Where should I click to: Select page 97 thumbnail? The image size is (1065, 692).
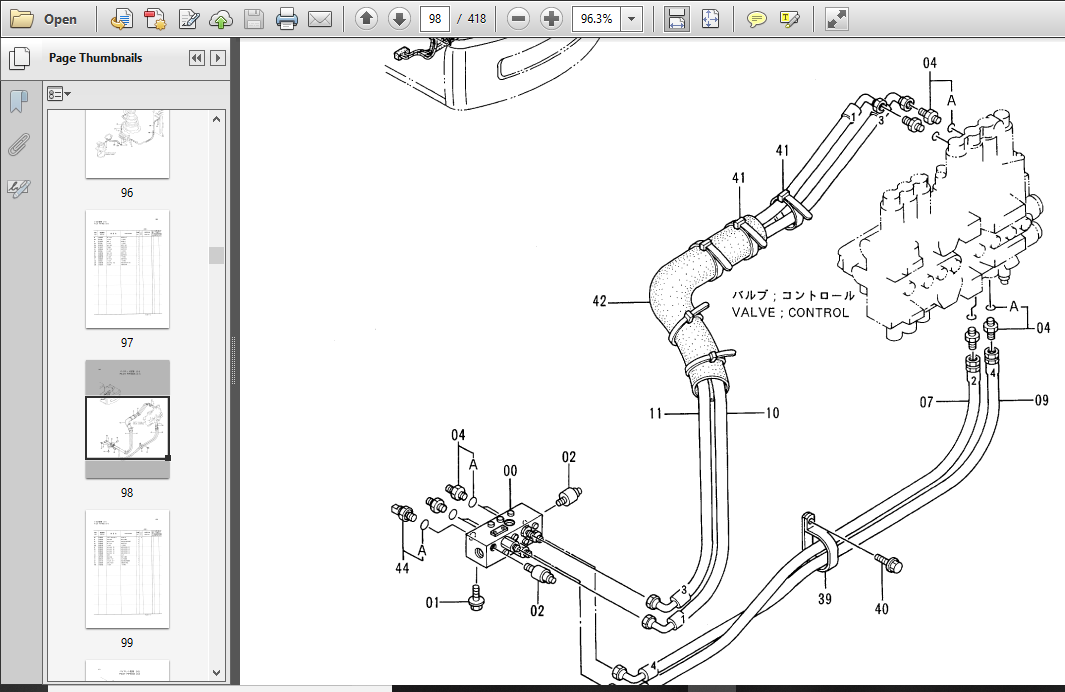pyautogui.click(x=127, y=269)
